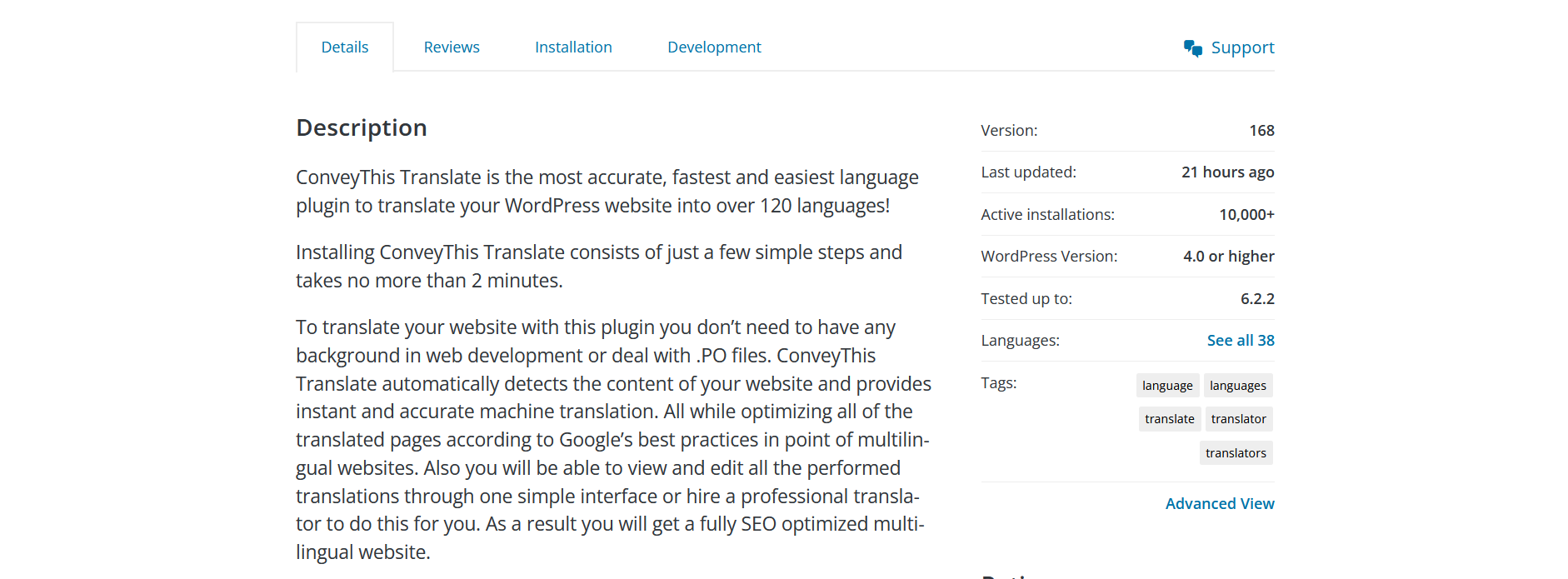Select the 'translate' tag
Screen dimensions: 1568x579
tap(1169, 419)
